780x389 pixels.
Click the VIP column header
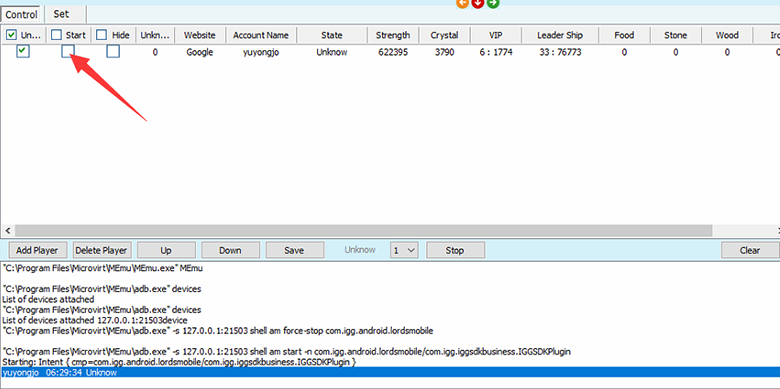[496, 35]
